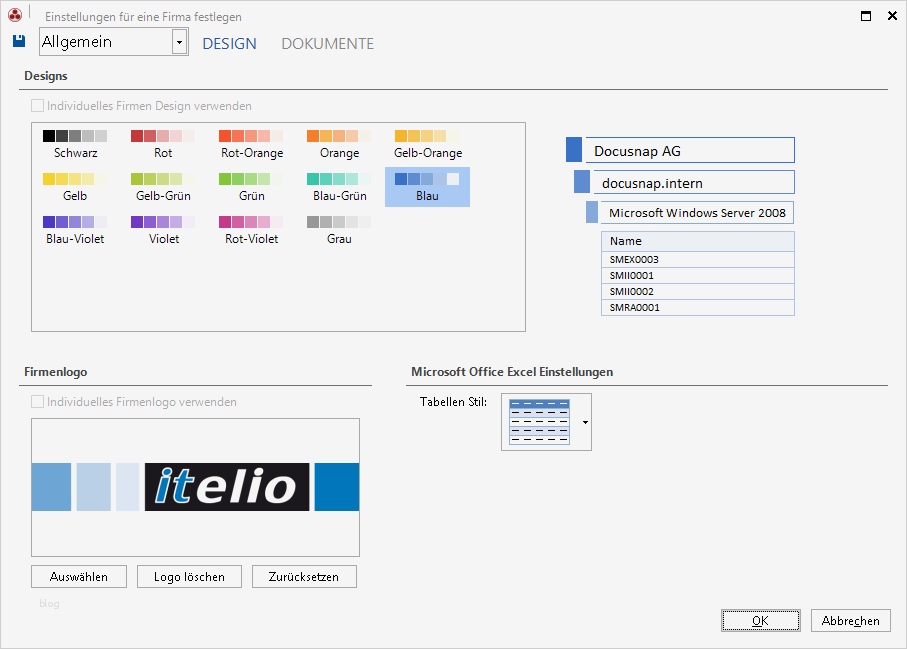Choose the Violet design swatch
The image size is (907, 649).
[x=163, y=230]
